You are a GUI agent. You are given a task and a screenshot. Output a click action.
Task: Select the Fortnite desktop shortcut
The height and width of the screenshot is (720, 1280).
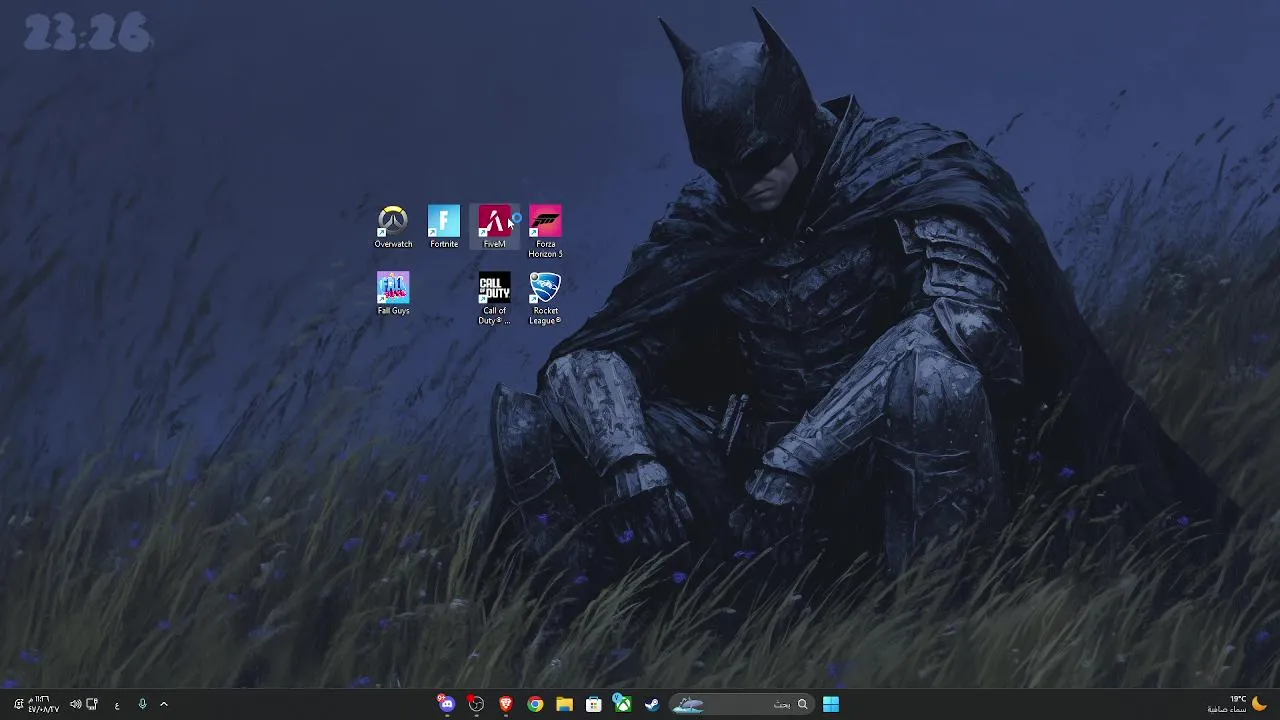(444, 227)
